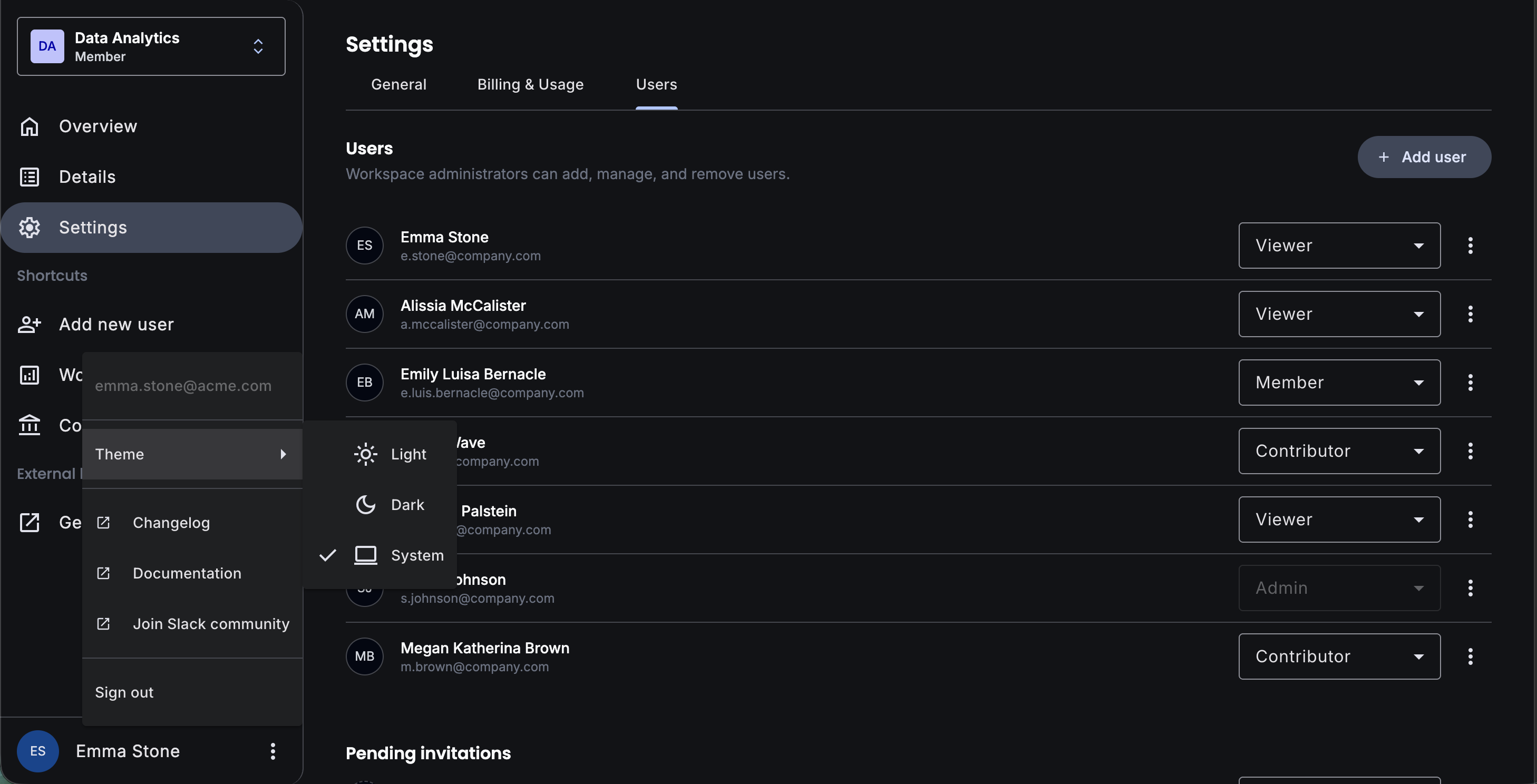Open three-dot menu for Emma Stone row
The height and width of the screenshot is (784, 1537).
1470,246
